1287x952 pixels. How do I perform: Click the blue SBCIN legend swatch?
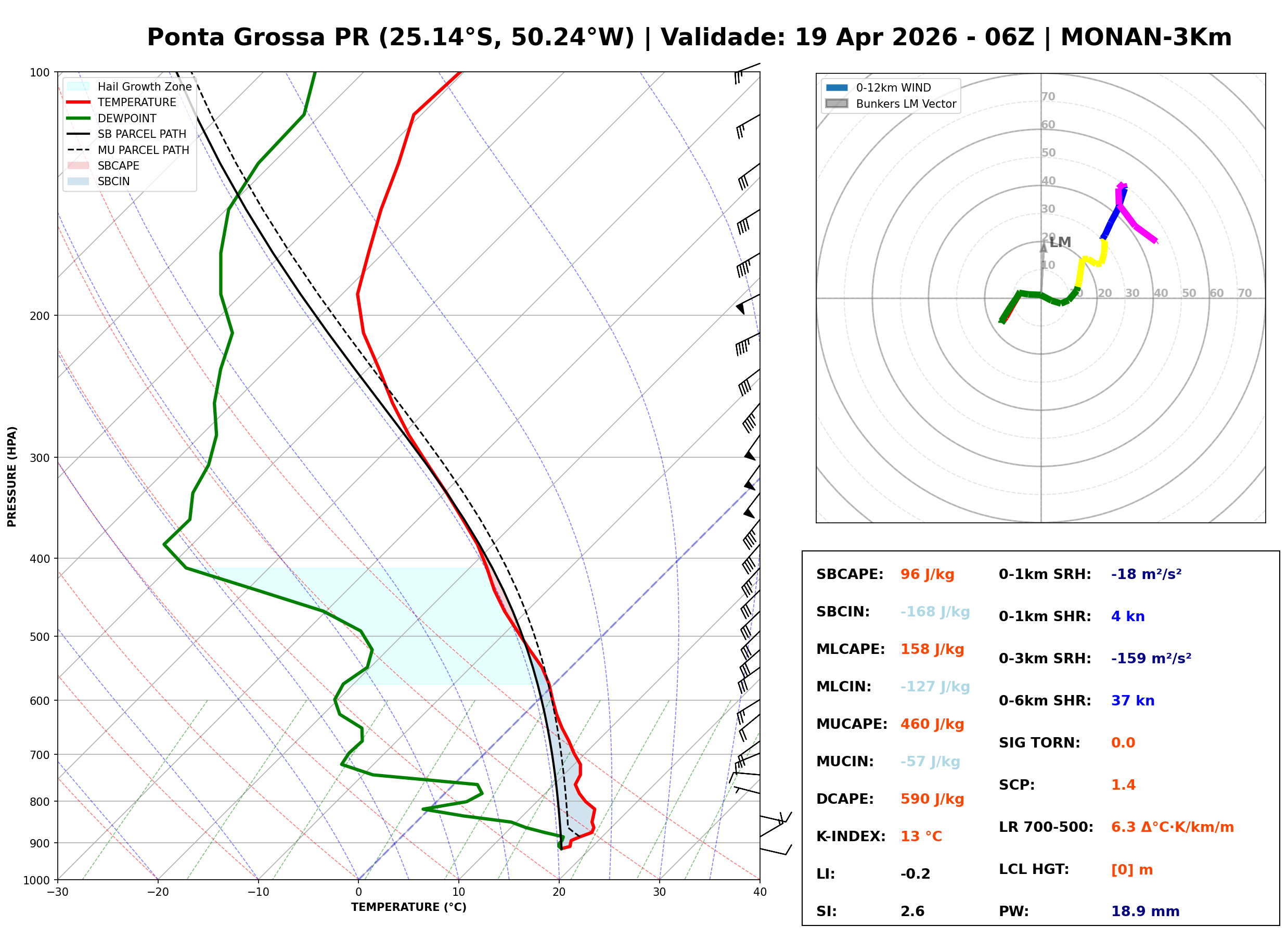pyautogui.click(x=79, y=182)
